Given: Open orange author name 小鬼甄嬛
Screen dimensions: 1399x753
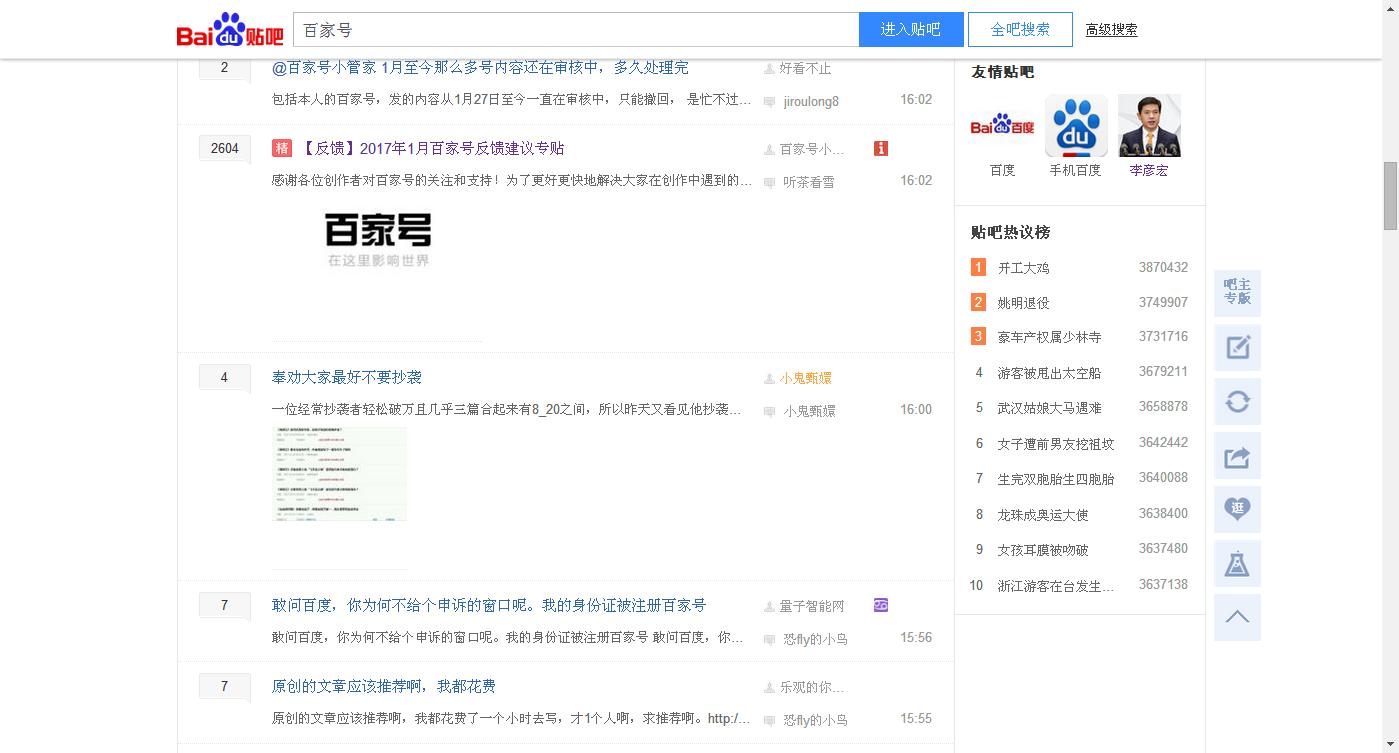Looking at the screenshot, I should [805, 378].
